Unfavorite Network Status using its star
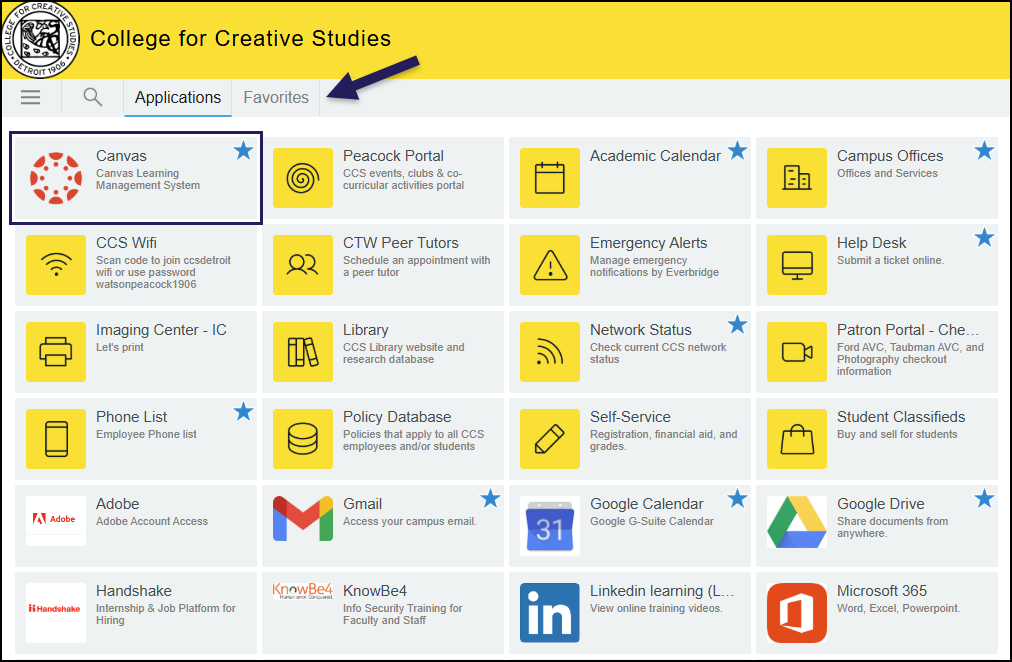This screenshot has height=662, width=1012. [737, 324]
